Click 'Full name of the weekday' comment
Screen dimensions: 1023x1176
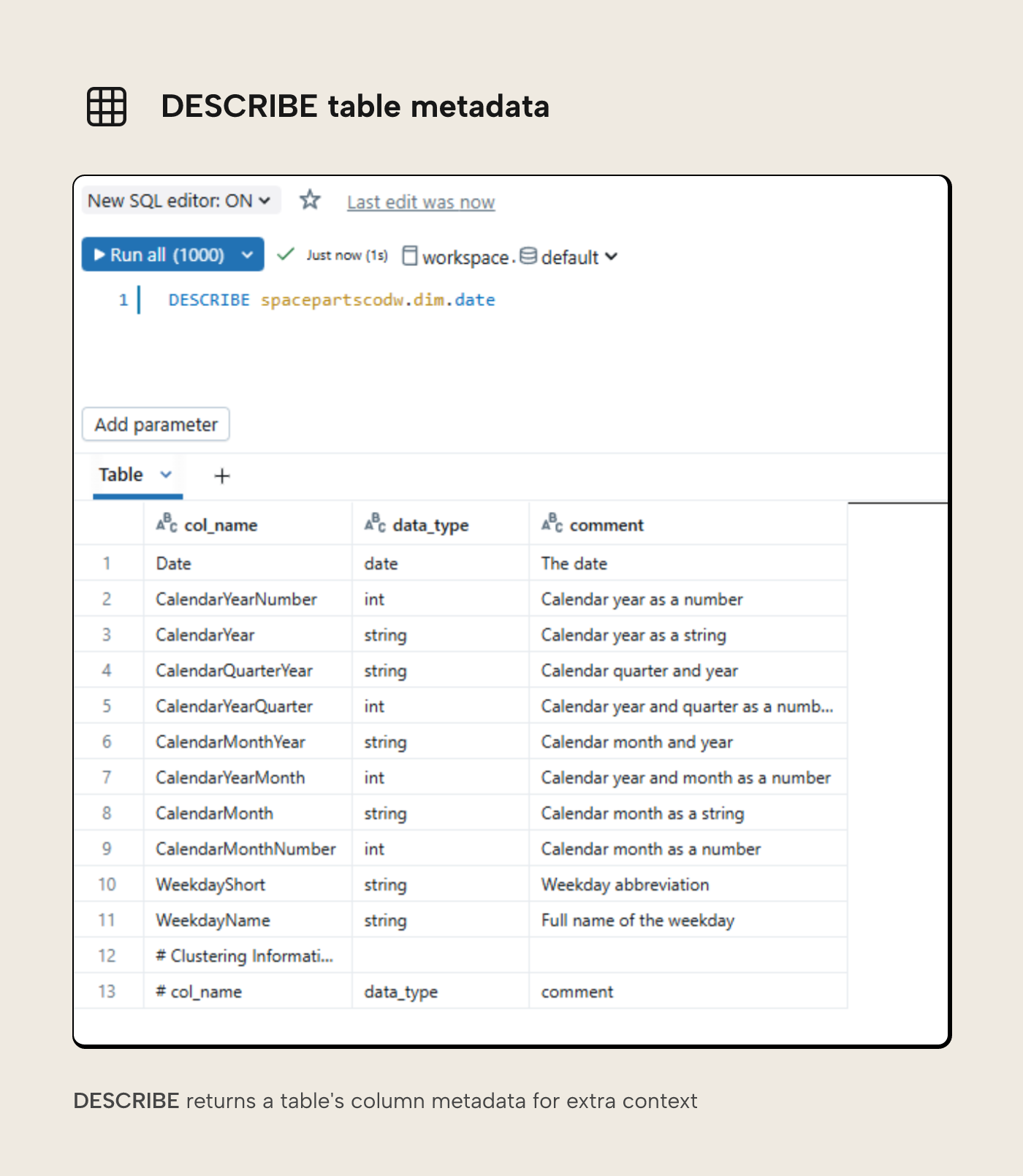point(688,920)
